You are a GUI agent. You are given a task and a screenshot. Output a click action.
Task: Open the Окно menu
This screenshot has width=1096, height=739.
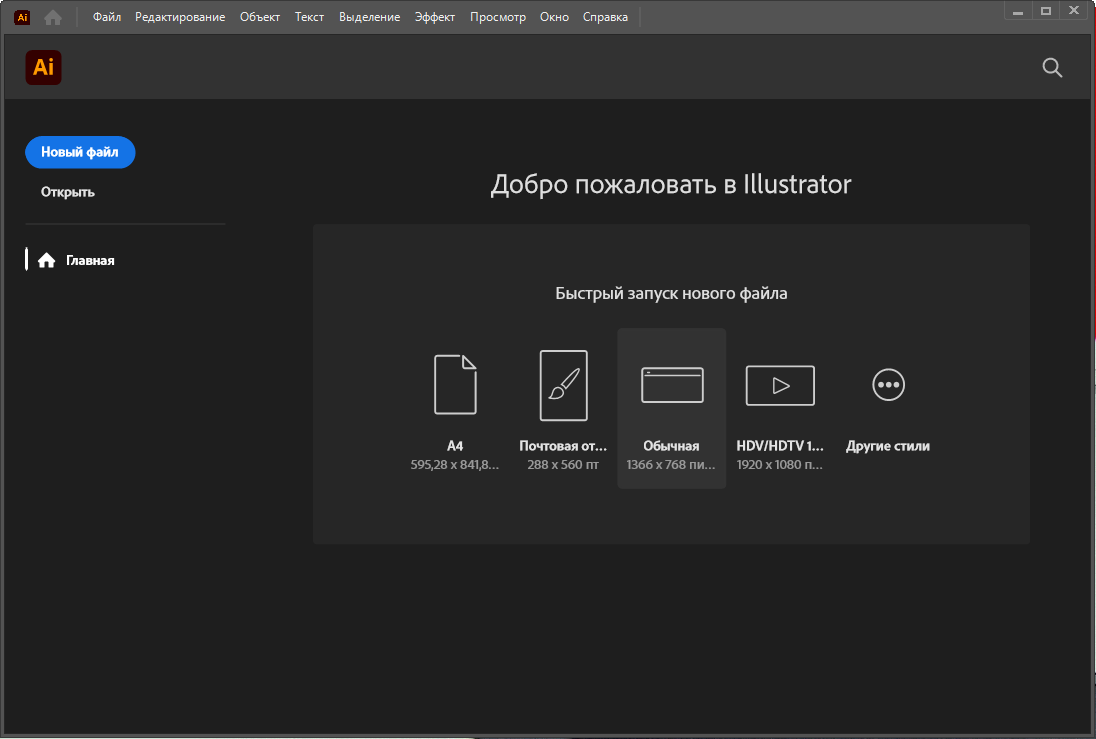coord(554,17)
